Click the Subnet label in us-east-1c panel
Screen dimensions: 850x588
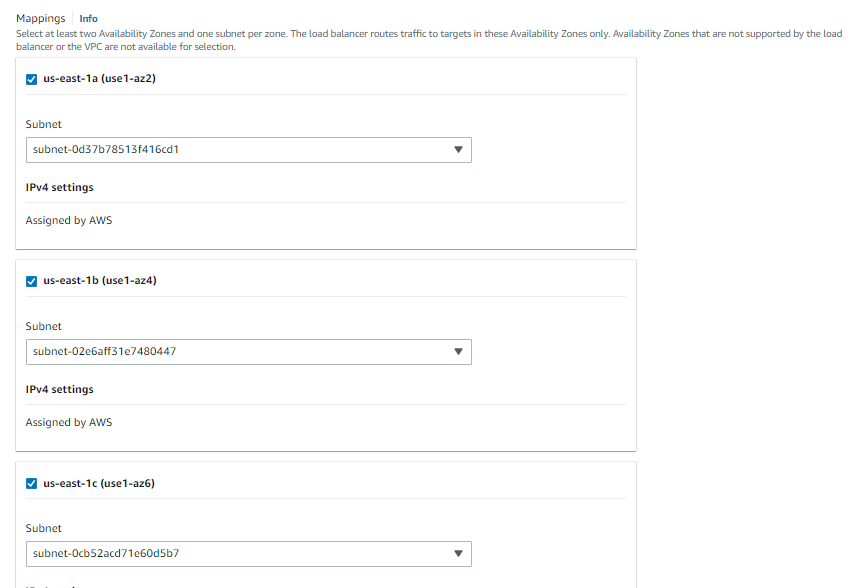tap(43, 528)
